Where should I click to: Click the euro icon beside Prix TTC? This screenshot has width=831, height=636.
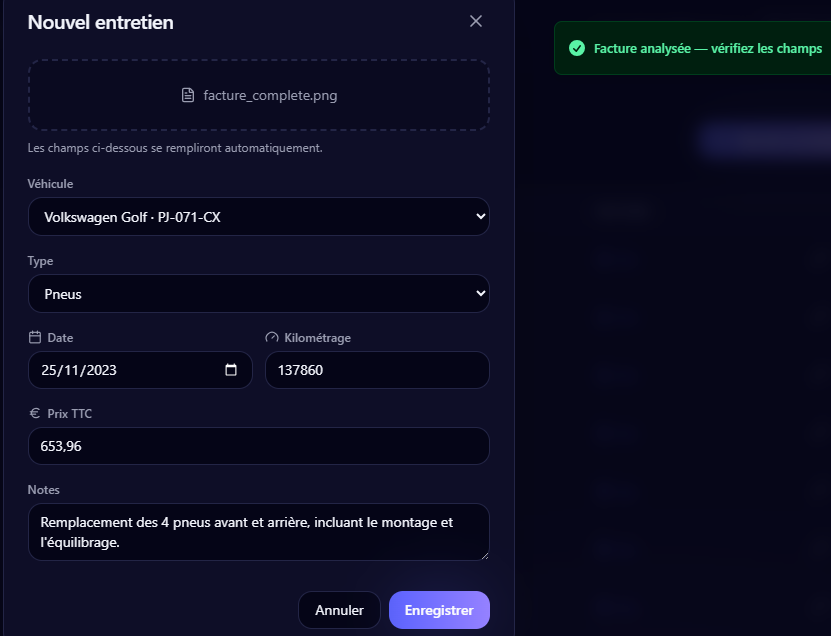[35, 413]
